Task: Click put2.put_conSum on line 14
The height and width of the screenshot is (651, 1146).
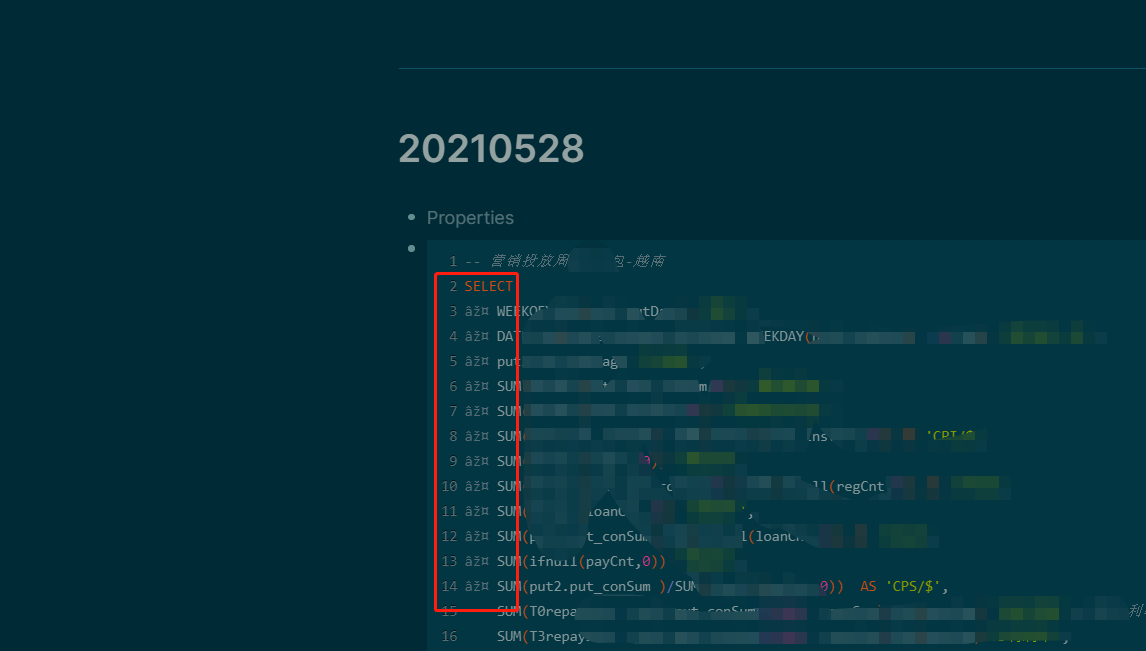Action: (x=590, y=586)
